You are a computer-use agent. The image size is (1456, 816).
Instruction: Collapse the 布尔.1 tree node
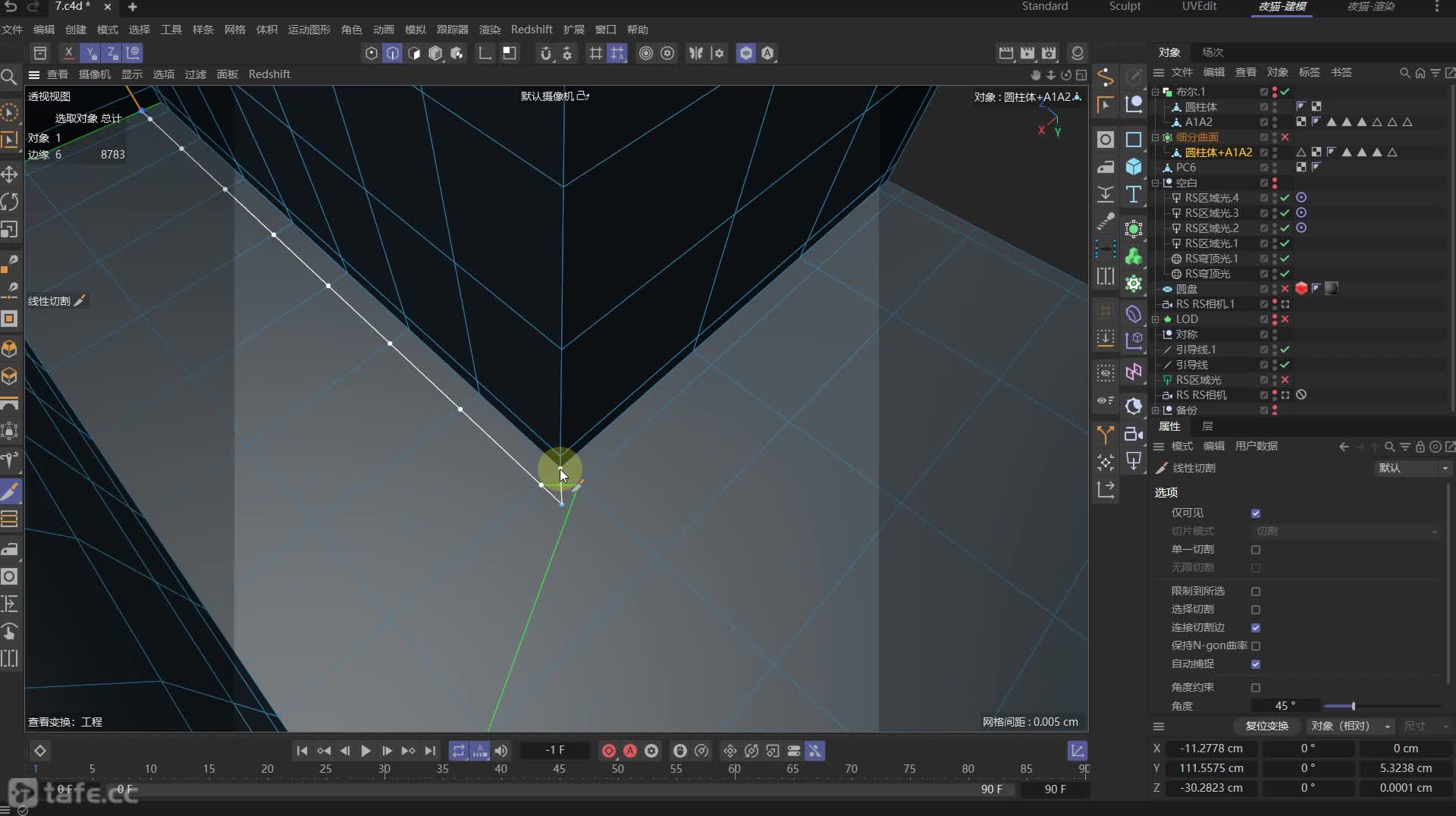[x=1156, y=92]
